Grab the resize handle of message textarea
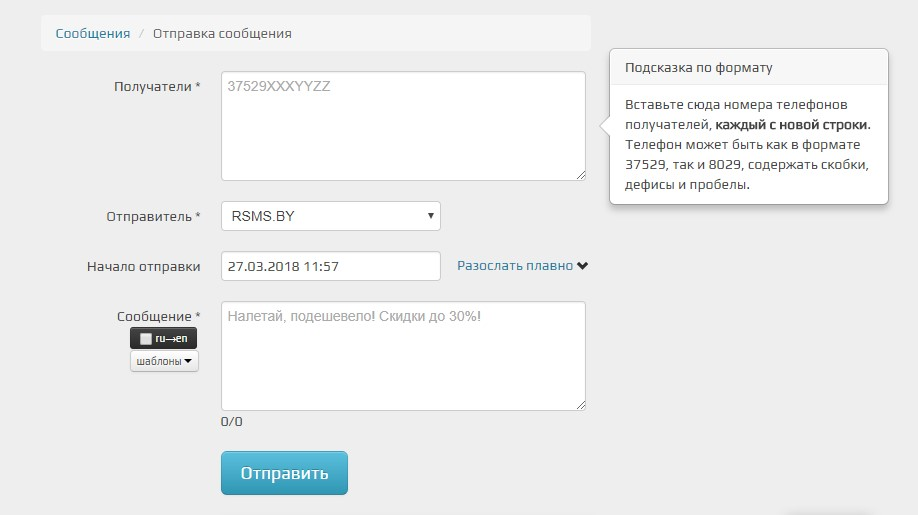The width and height of the screenshot is (918, 515). [x=580, y=404]
